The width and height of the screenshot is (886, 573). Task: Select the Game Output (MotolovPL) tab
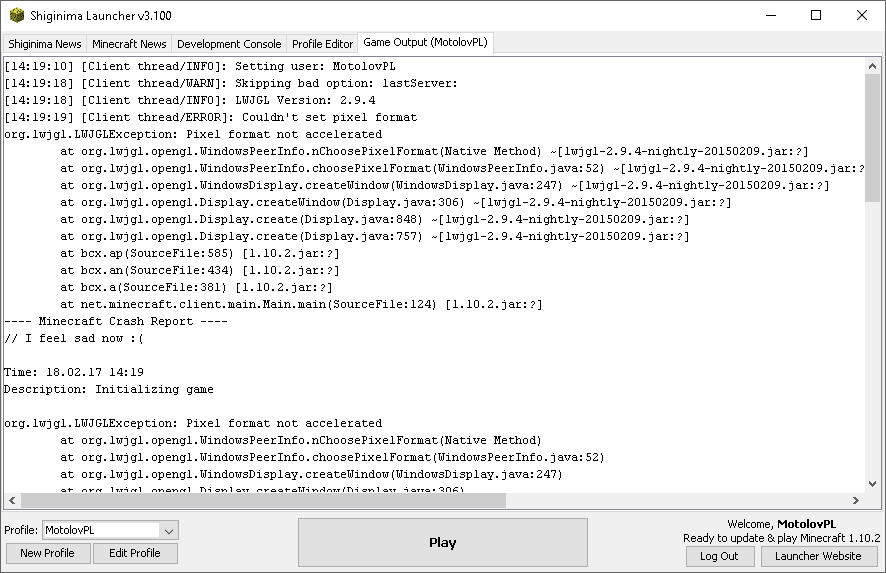[426, 43]
